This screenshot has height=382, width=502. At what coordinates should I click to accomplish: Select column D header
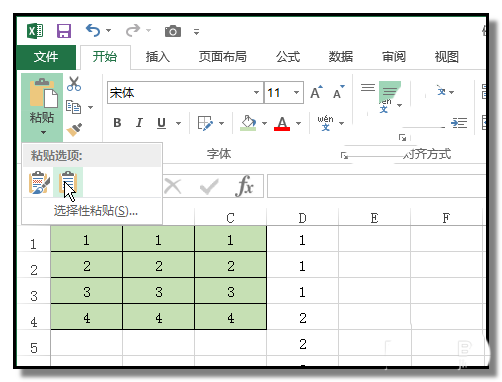[302, 218]
